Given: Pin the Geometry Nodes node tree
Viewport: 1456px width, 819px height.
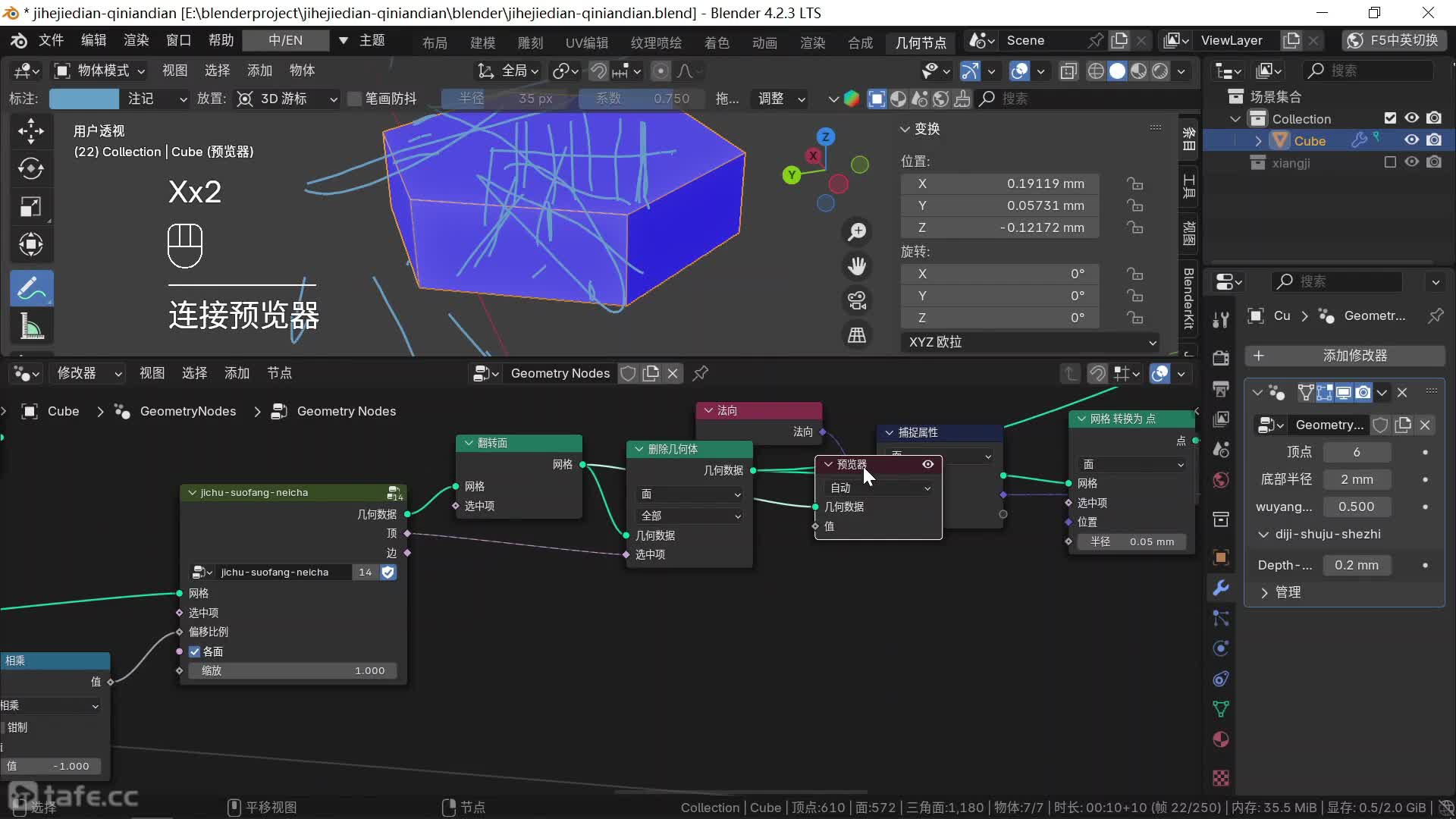Looking at the screenshot, I should [701, 373].
